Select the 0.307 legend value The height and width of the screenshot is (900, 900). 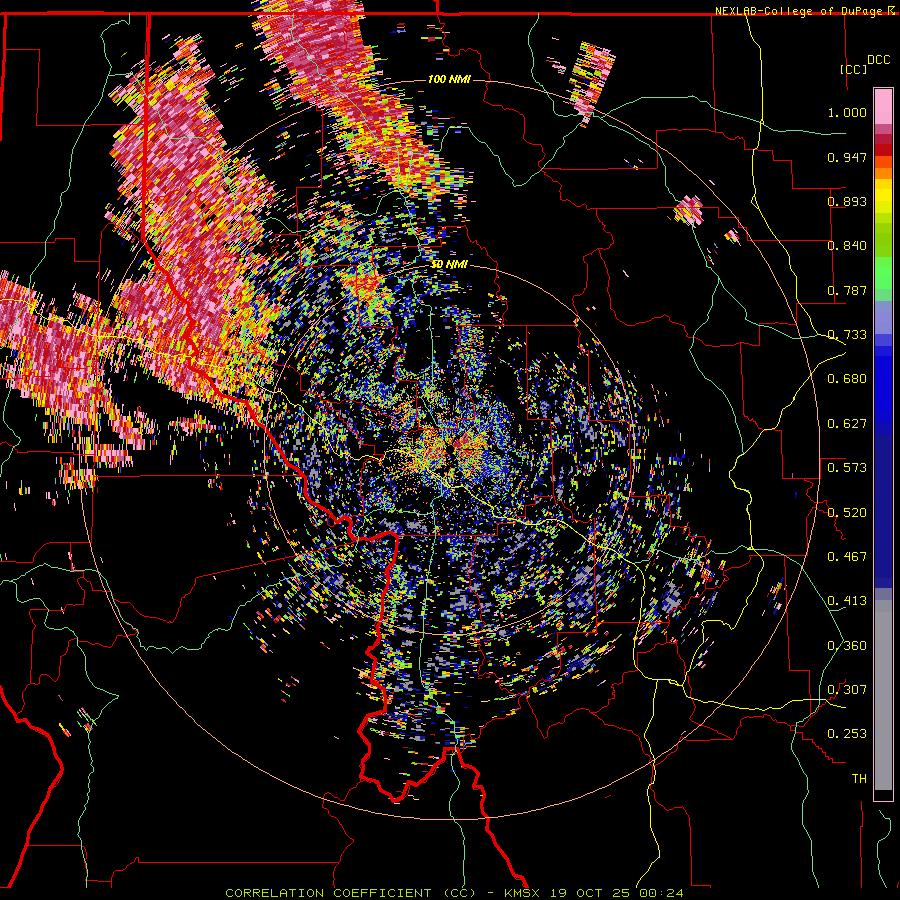[x=847, y=690]
